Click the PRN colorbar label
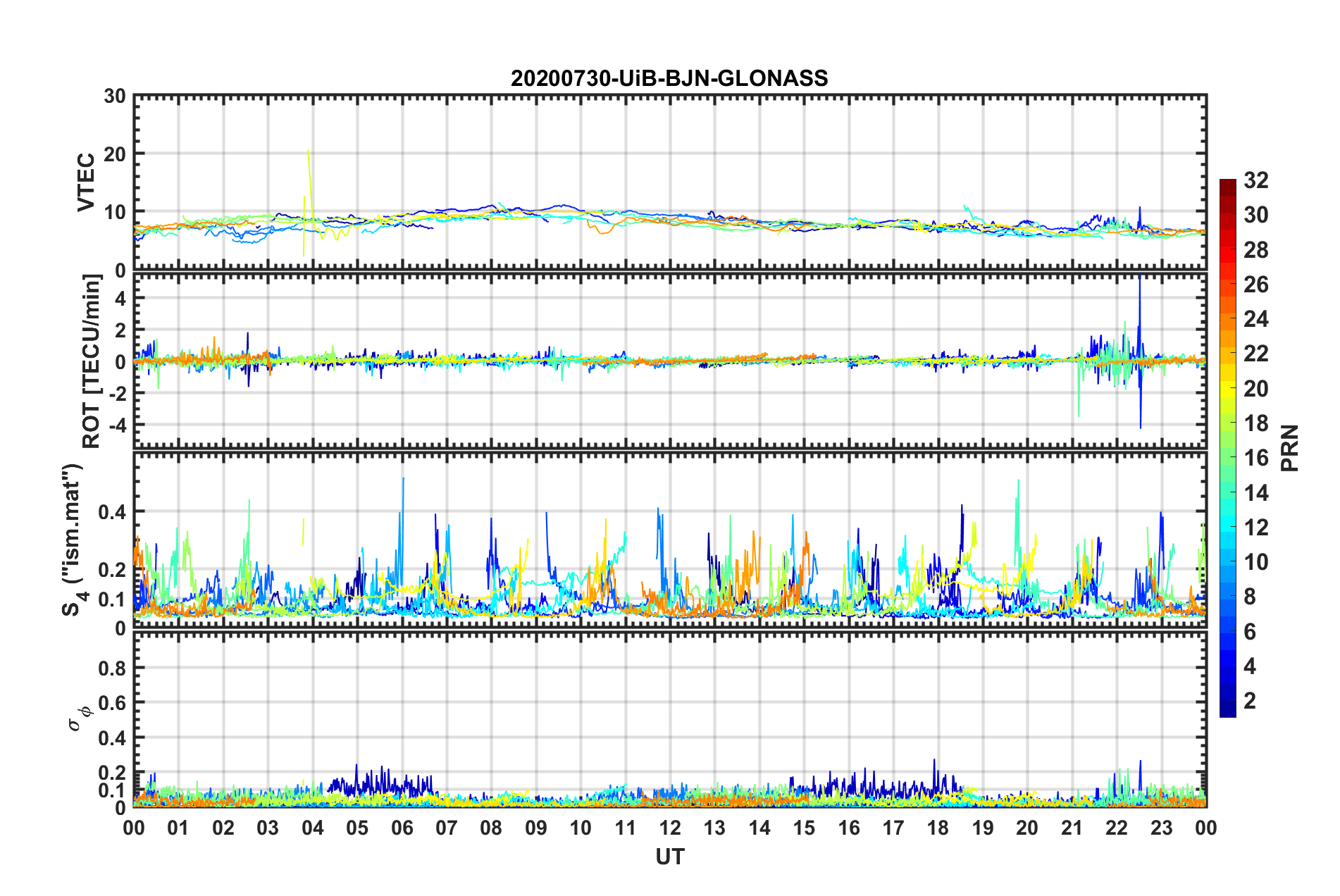 pos(1290,448)
